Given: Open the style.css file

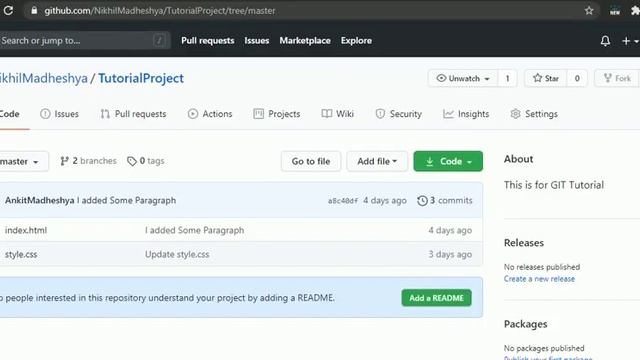Looking at the screenshot, I should pos(21,254).
